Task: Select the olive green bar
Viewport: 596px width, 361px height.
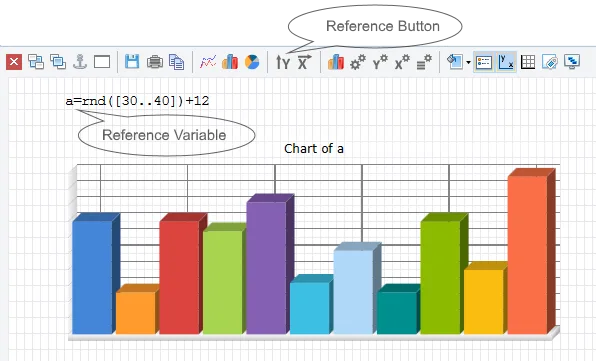Action: (440, 277)
